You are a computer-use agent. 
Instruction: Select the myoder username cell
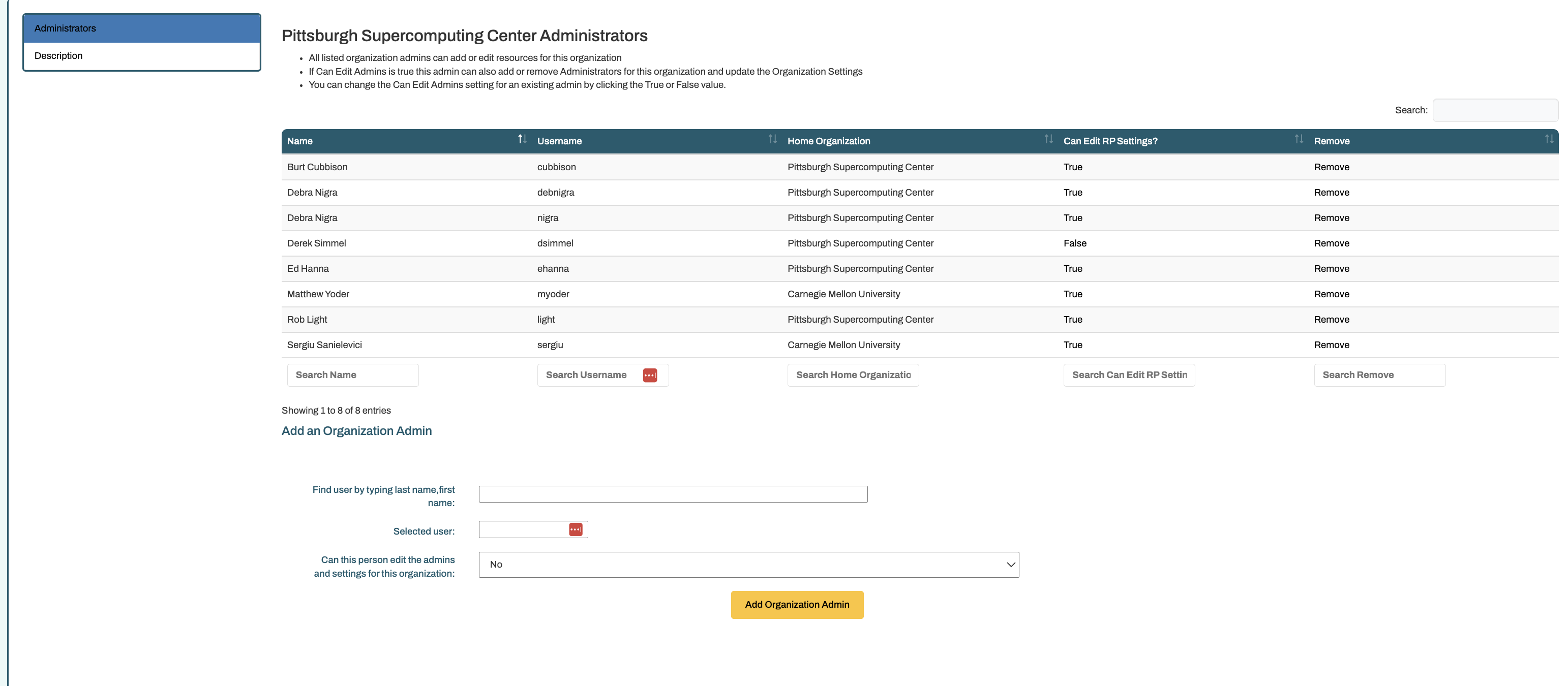tap(553, 294)
